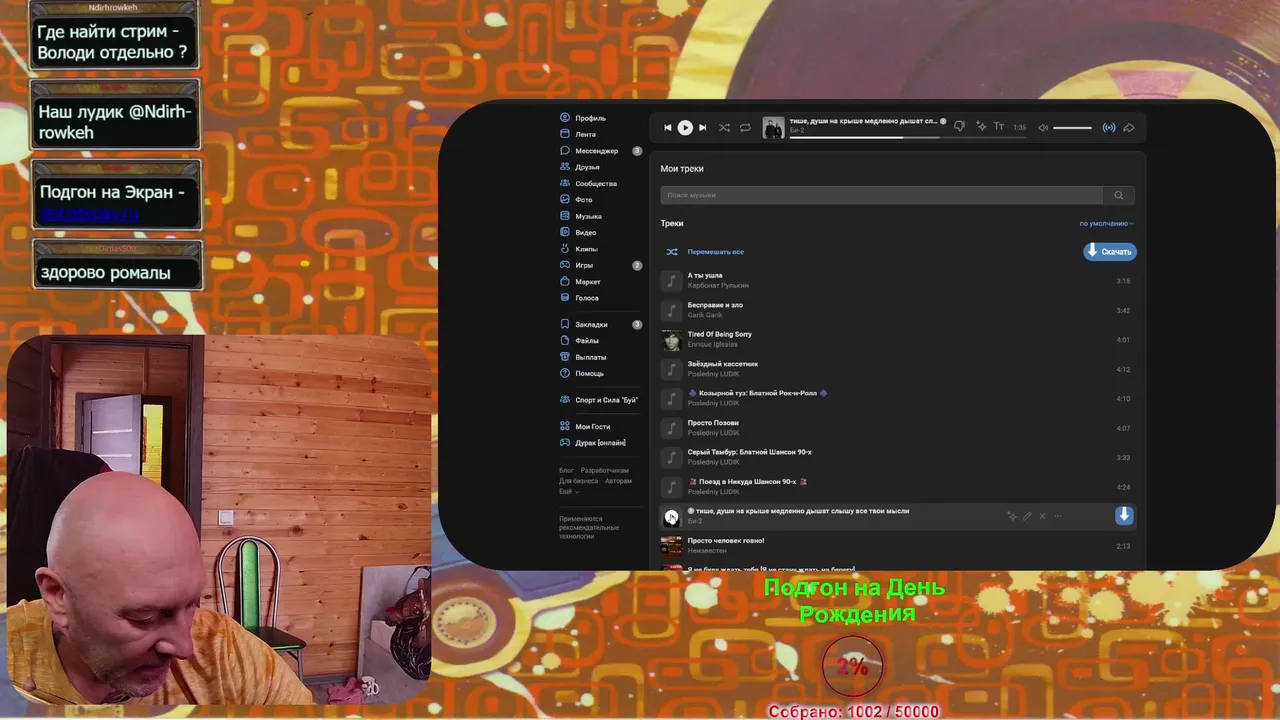Screen dimensions: 1280x720
Task: Show lyrics with the Tт icon
Action: 998,127
